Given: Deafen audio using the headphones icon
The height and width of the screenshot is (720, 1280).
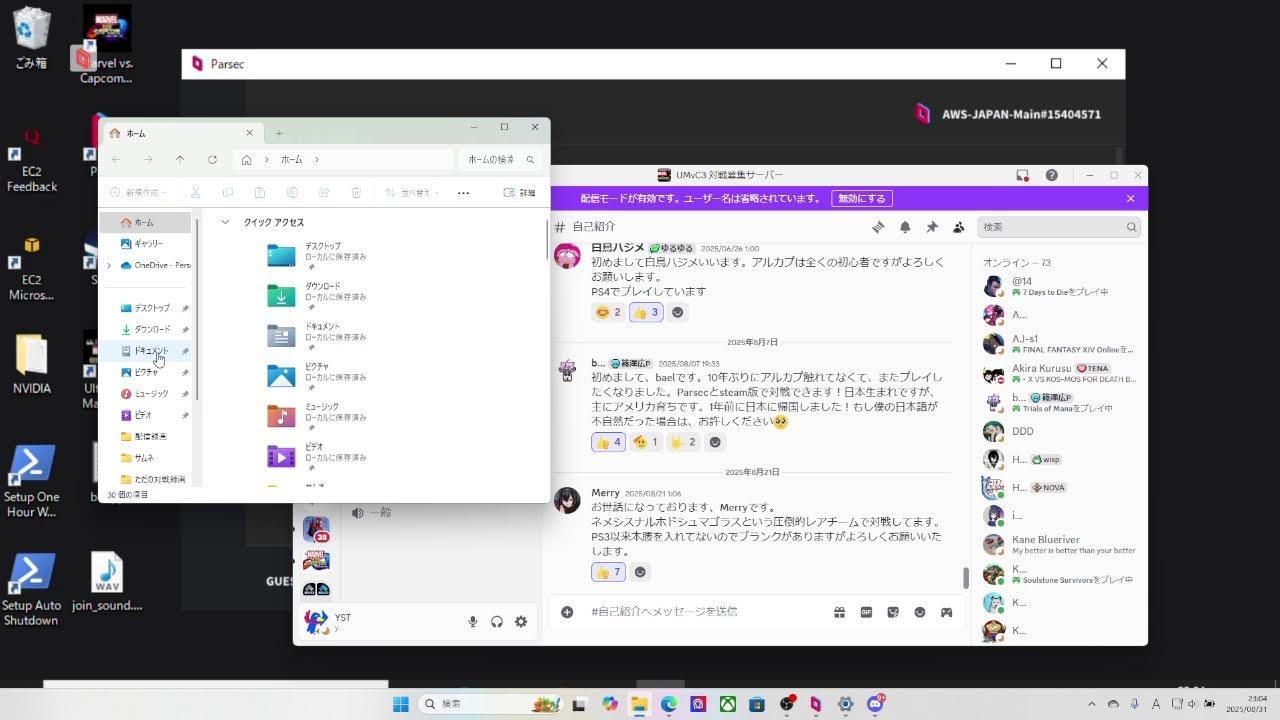Looking at the screenshot, I should (496, 621).
